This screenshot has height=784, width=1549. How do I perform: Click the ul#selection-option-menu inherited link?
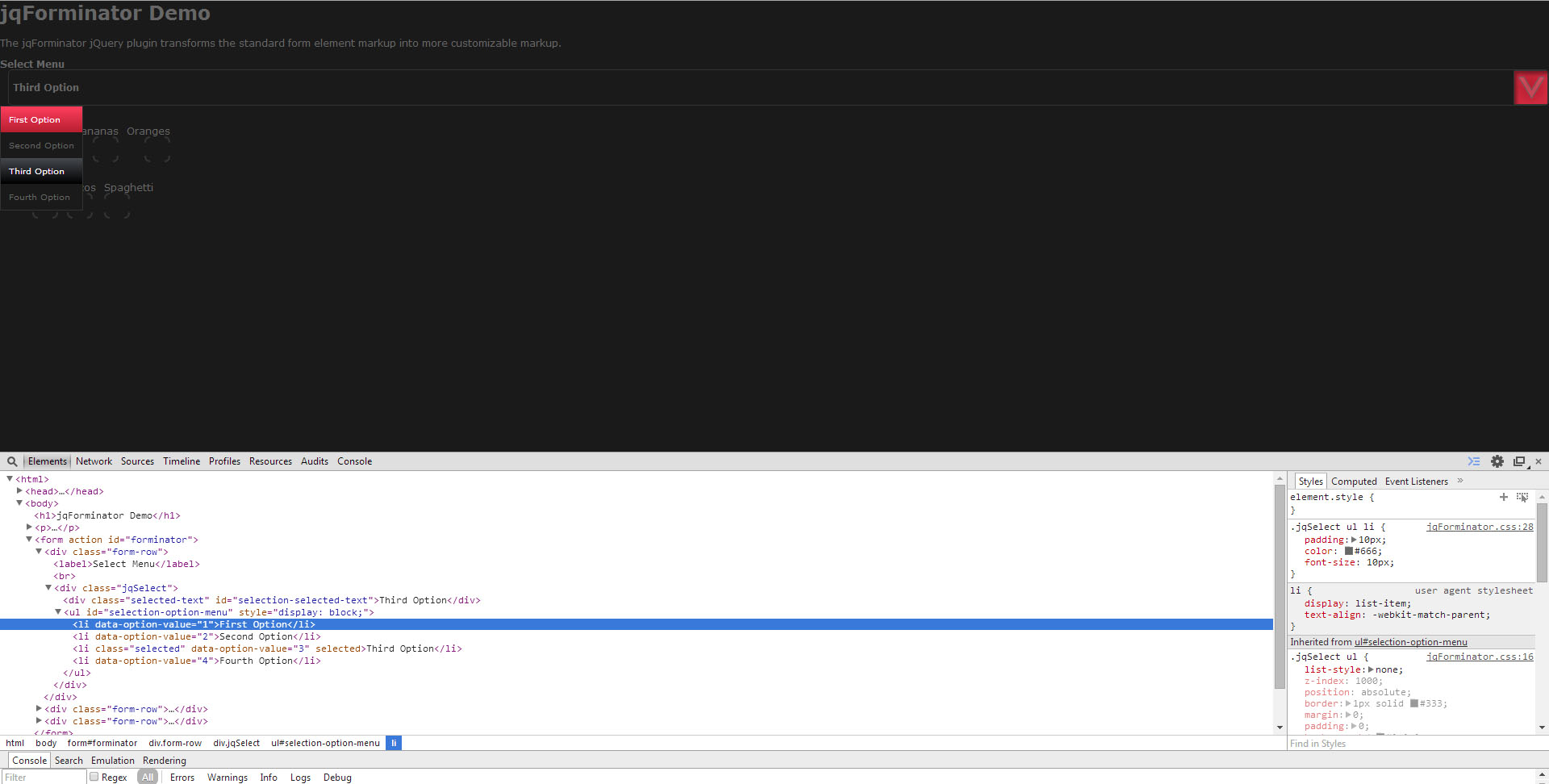(1410, 642)
